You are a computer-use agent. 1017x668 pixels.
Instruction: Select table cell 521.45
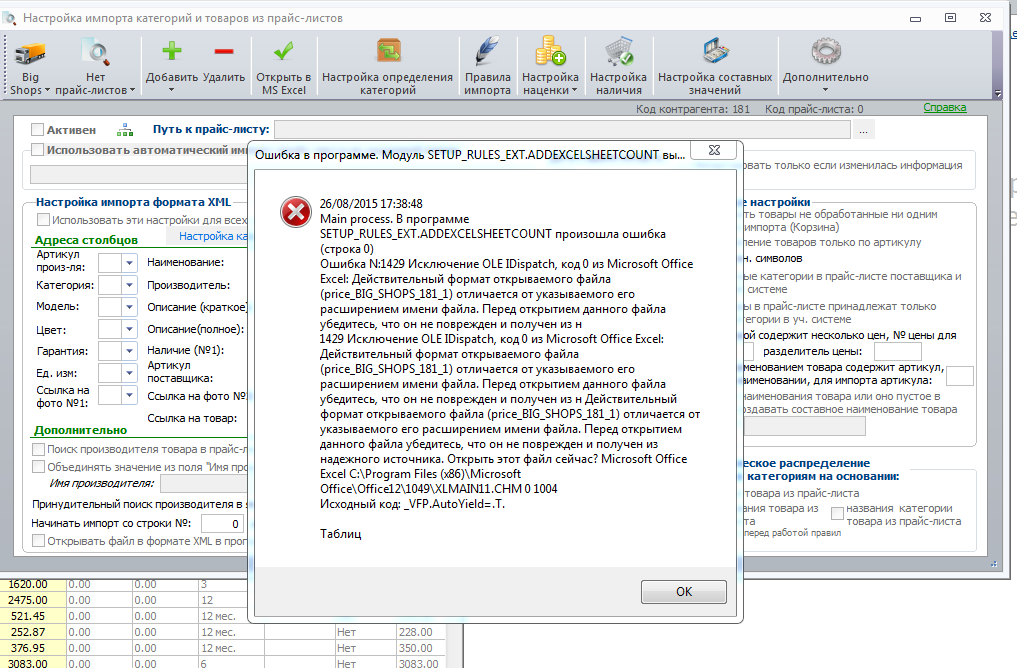coord(34,616)
